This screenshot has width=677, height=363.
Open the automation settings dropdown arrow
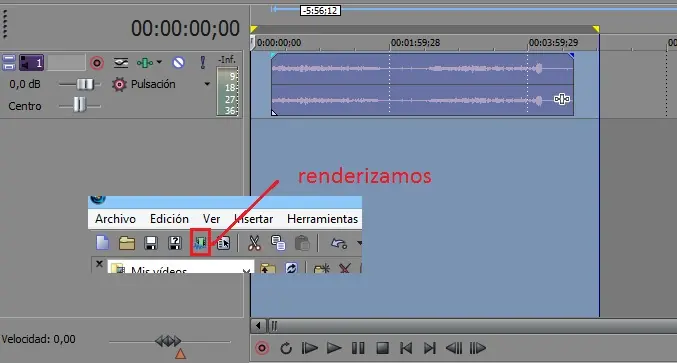point(159,63)
